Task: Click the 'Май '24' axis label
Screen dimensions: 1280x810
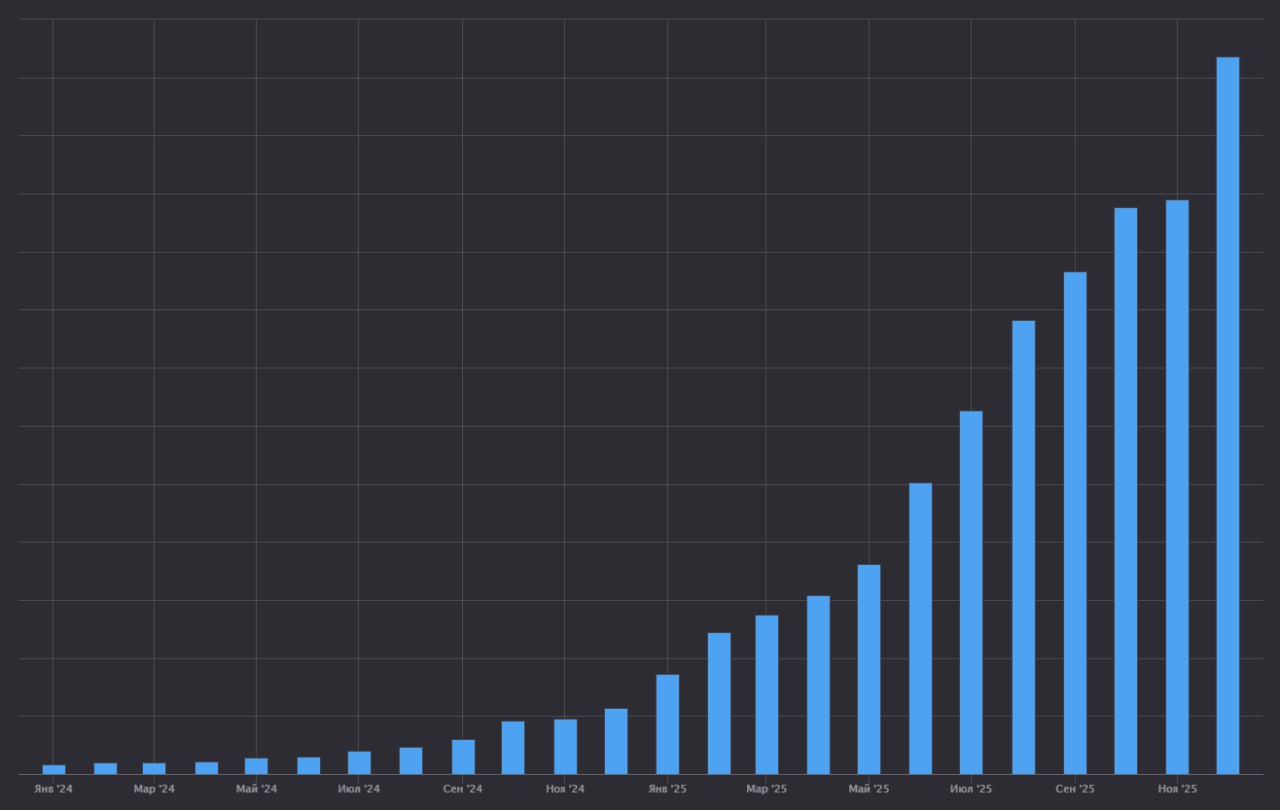Action: pos(256,790)
